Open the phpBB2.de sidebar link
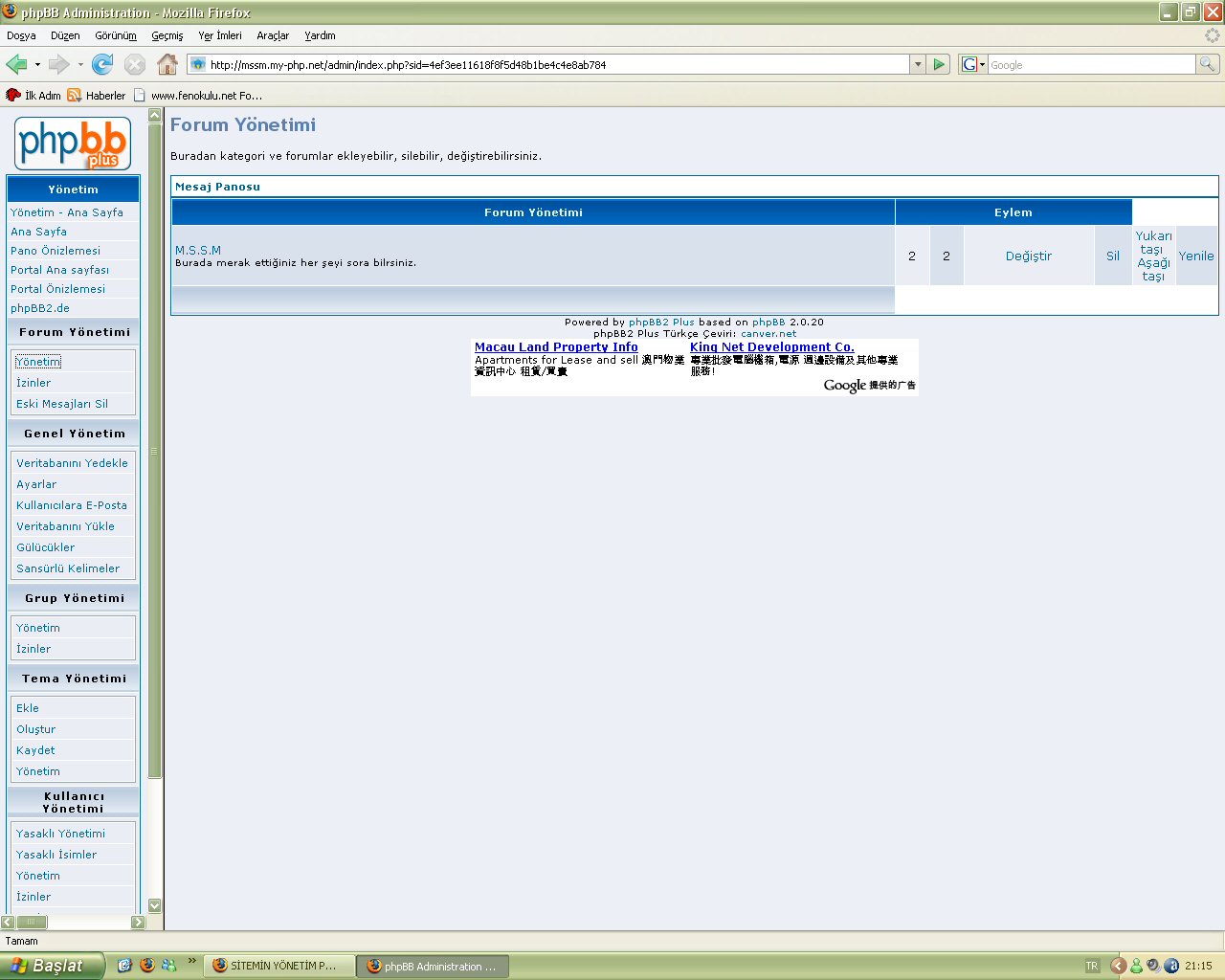Viewport: 1225px width, 980px height. coord(40,308)
